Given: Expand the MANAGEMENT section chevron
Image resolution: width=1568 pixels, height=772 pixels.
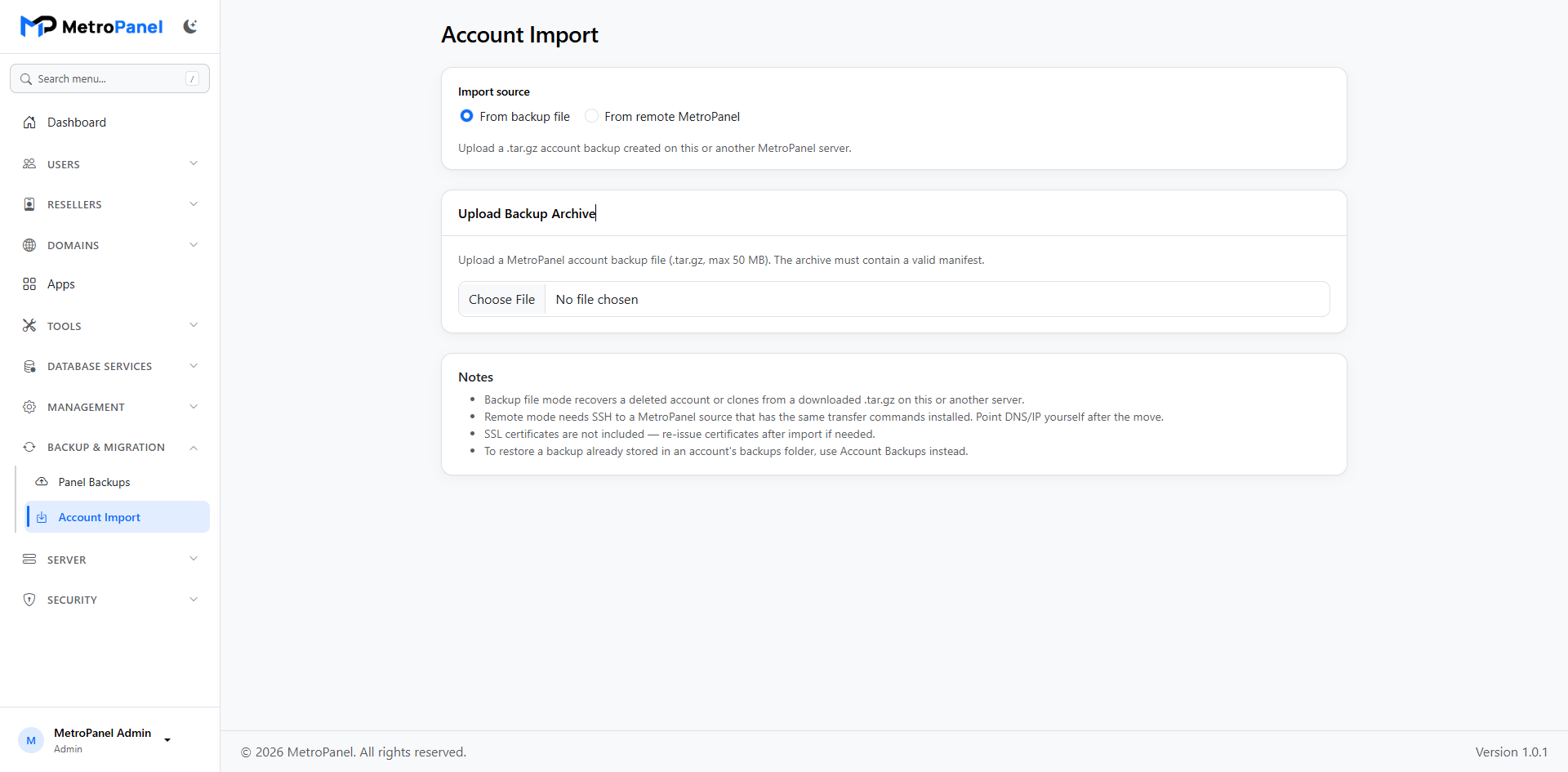Looking at the screenshot, I should click(194, 407).
